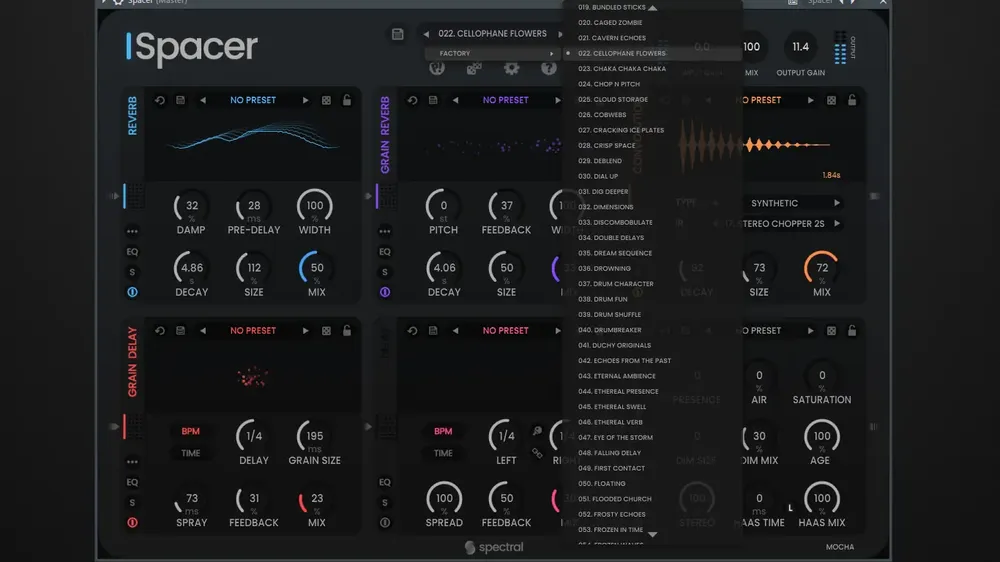Screen dimensions: 1000x562
Task: Choose preset 028. Crisp Space
Action: tap(652, 145)
